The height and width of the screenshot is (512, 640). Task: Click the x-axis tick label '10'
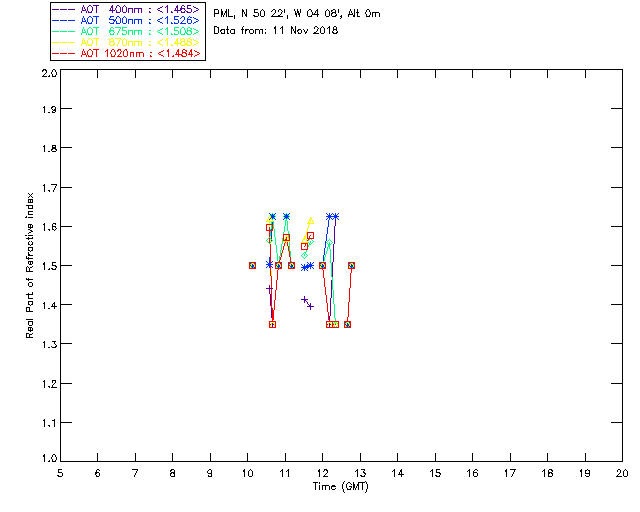(248, 473)
